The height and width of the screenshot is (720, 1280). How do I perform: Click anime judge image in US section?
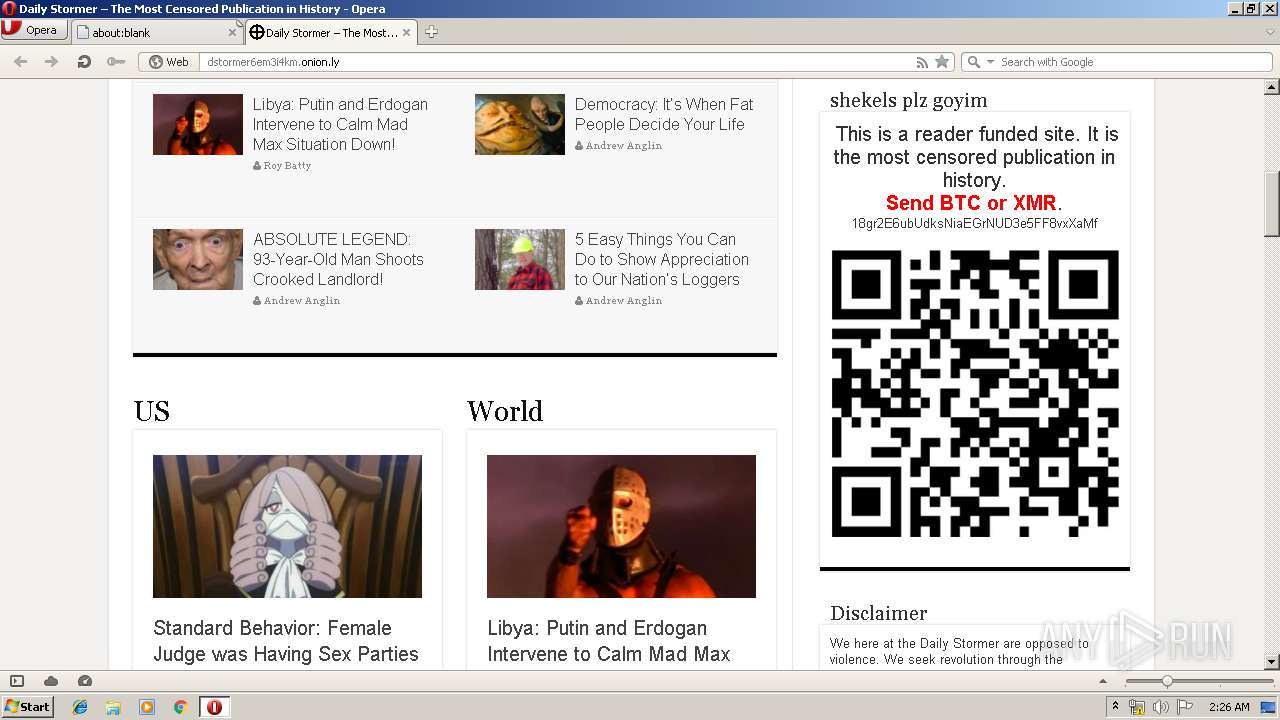click(x=287, y=526)
